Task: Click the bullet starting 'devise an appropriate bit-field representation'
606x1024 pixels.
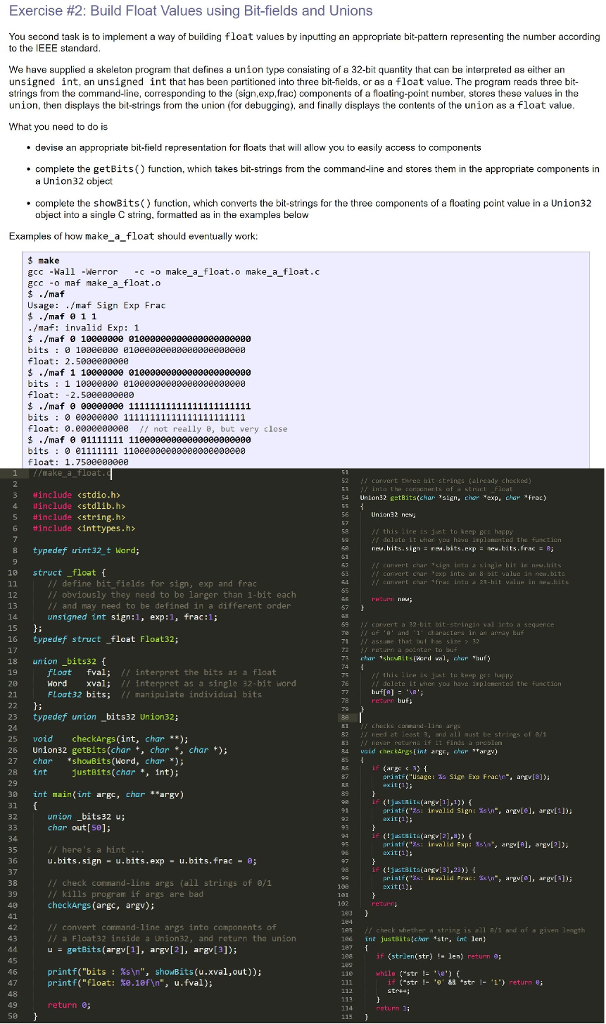Action: [258, 148]
